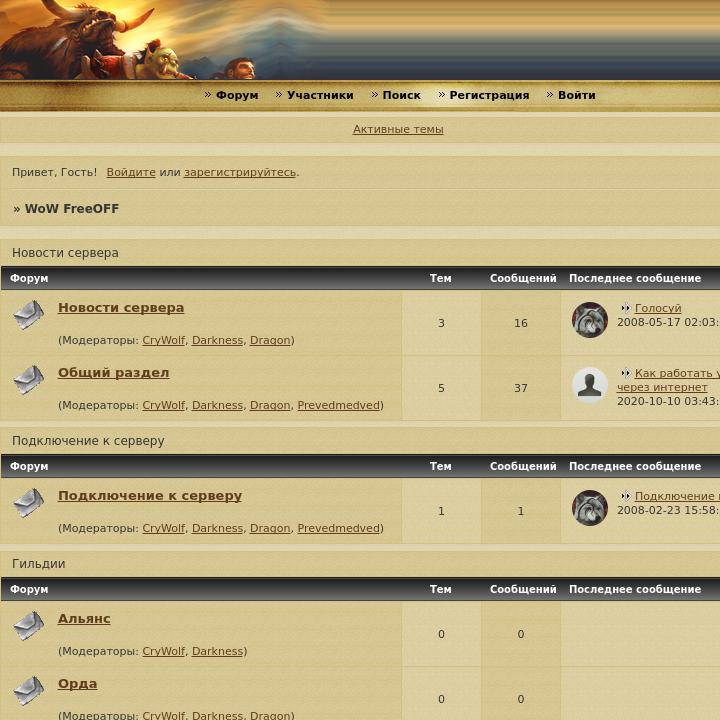Click default silhouette avatar in Общий раздел row
Screen dimensions: 720x720
pos(590,385)
